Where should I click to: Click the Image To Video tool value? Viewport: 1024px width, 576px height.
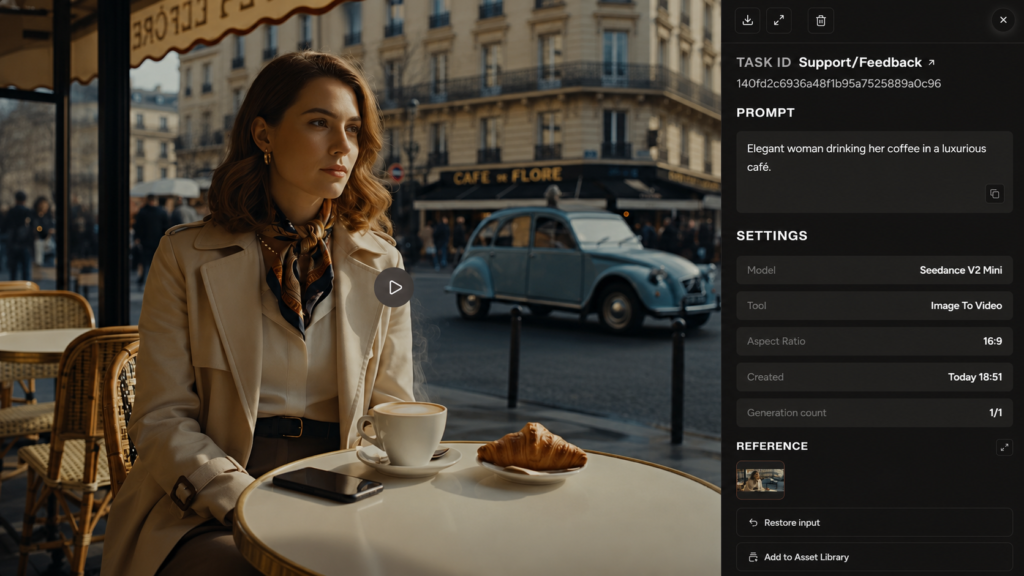click(966, 306)
